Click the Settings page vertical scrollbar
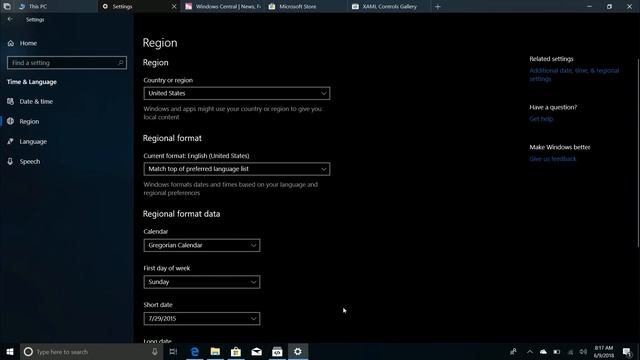640x360 pixels. 638,153
